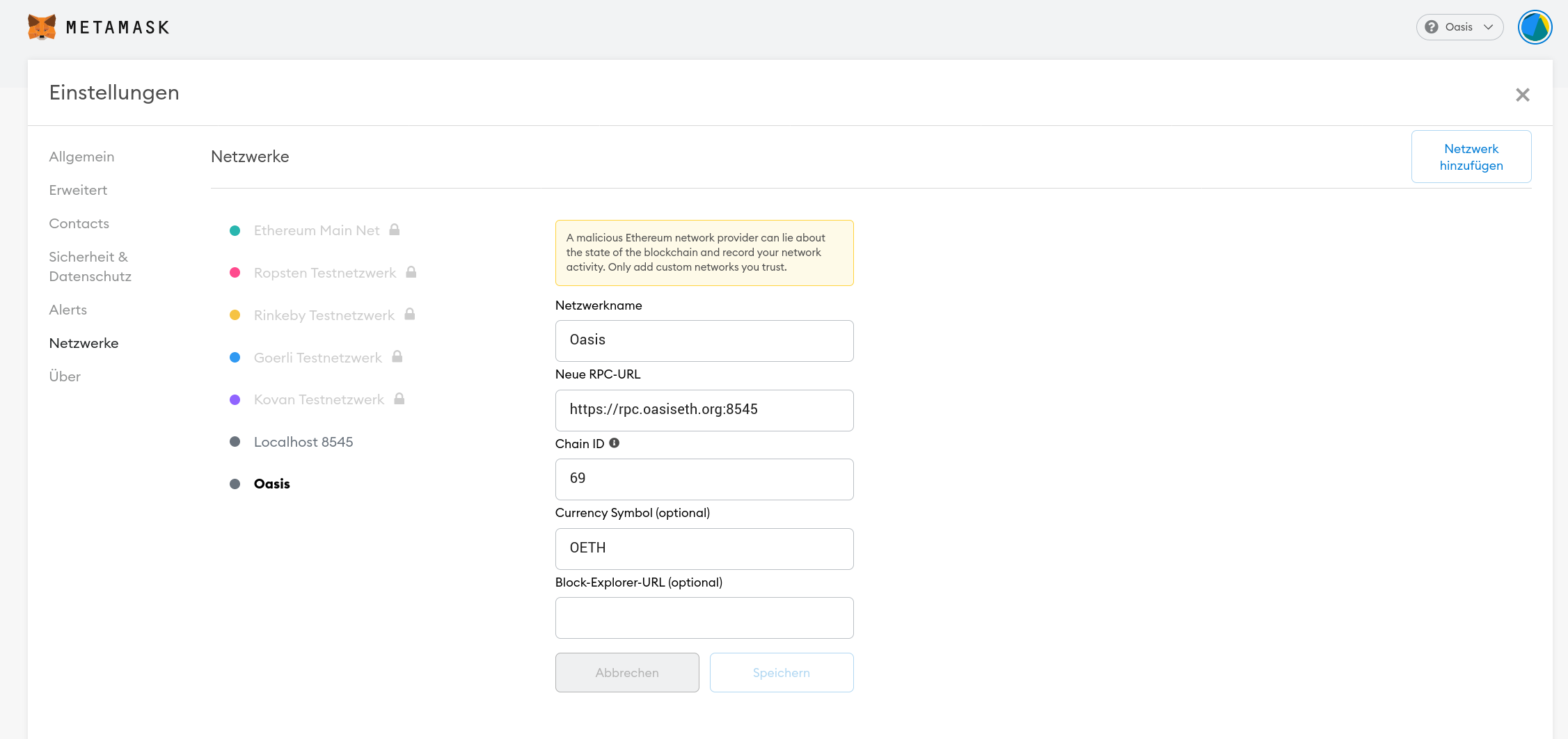
Task: Open the Erweitert settings tab
Action: 78,190
